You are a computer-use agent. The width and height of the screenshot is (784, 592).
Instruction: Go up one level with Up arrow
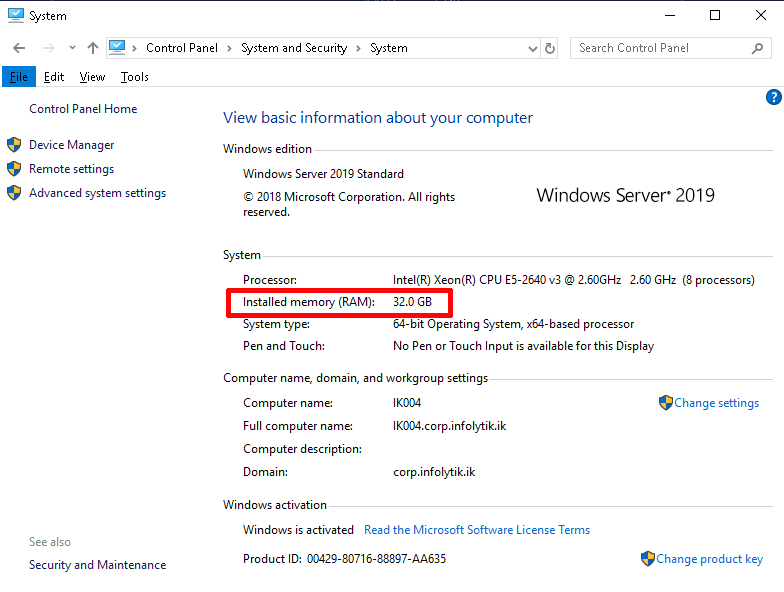coord(92,48)
